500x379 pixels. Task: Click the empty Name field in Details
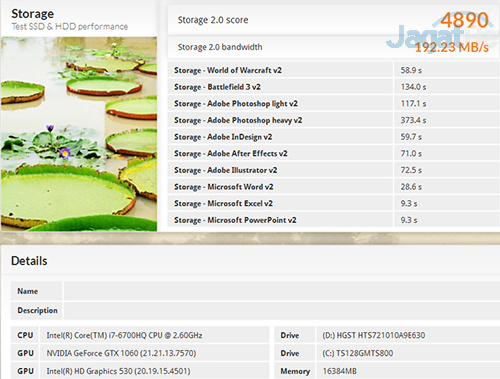click(x=282, y=291)
